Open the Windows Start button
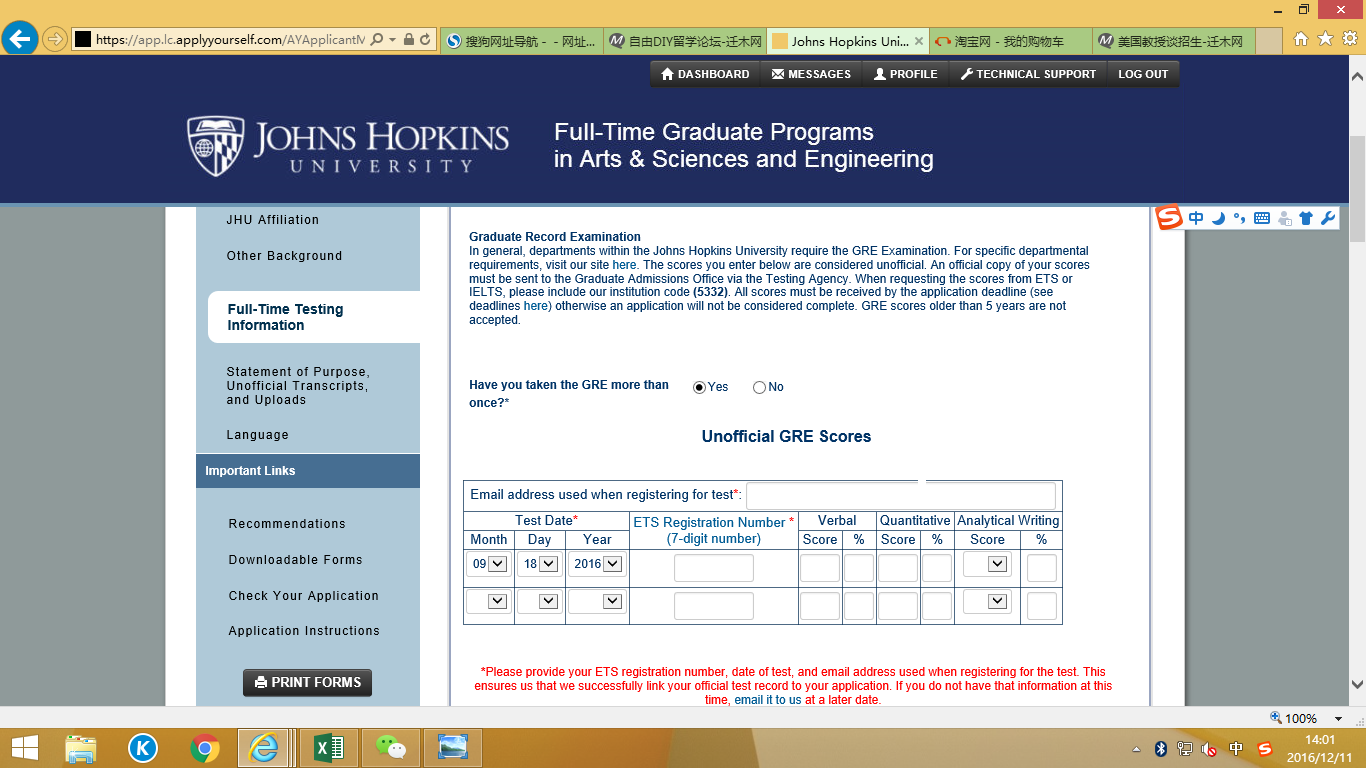The width and height of the screenshot is (1366, 768). 24,747
